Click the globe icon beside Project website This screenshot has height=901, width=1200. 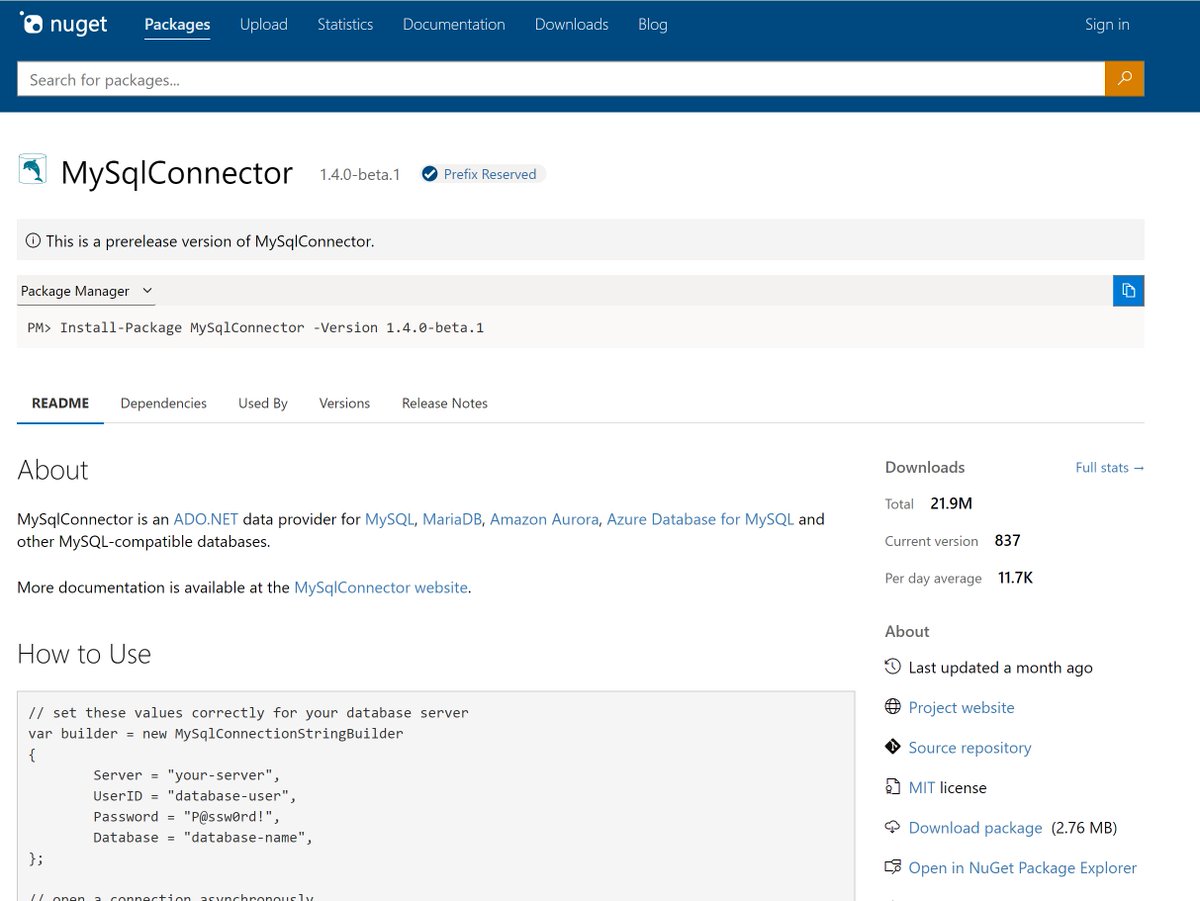point(893,707)
